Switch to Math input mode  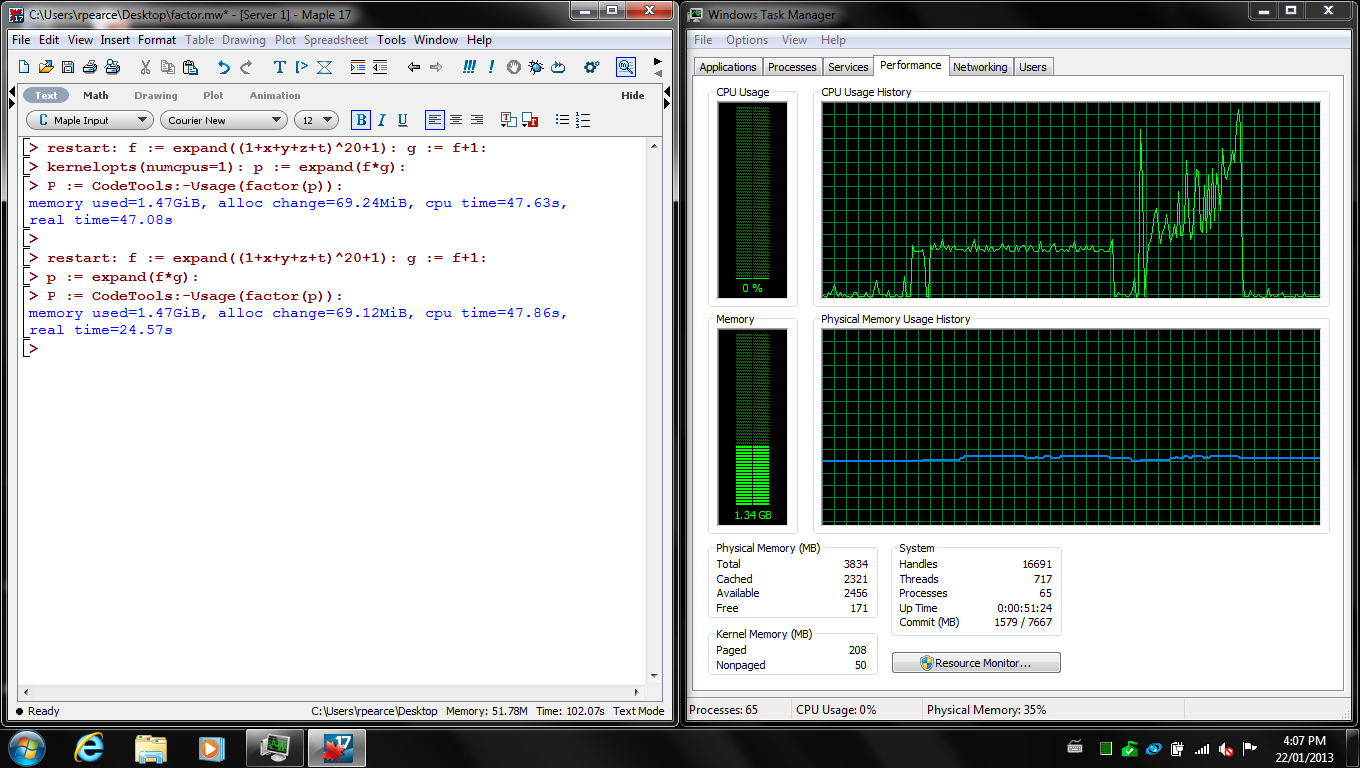point(96,95)
